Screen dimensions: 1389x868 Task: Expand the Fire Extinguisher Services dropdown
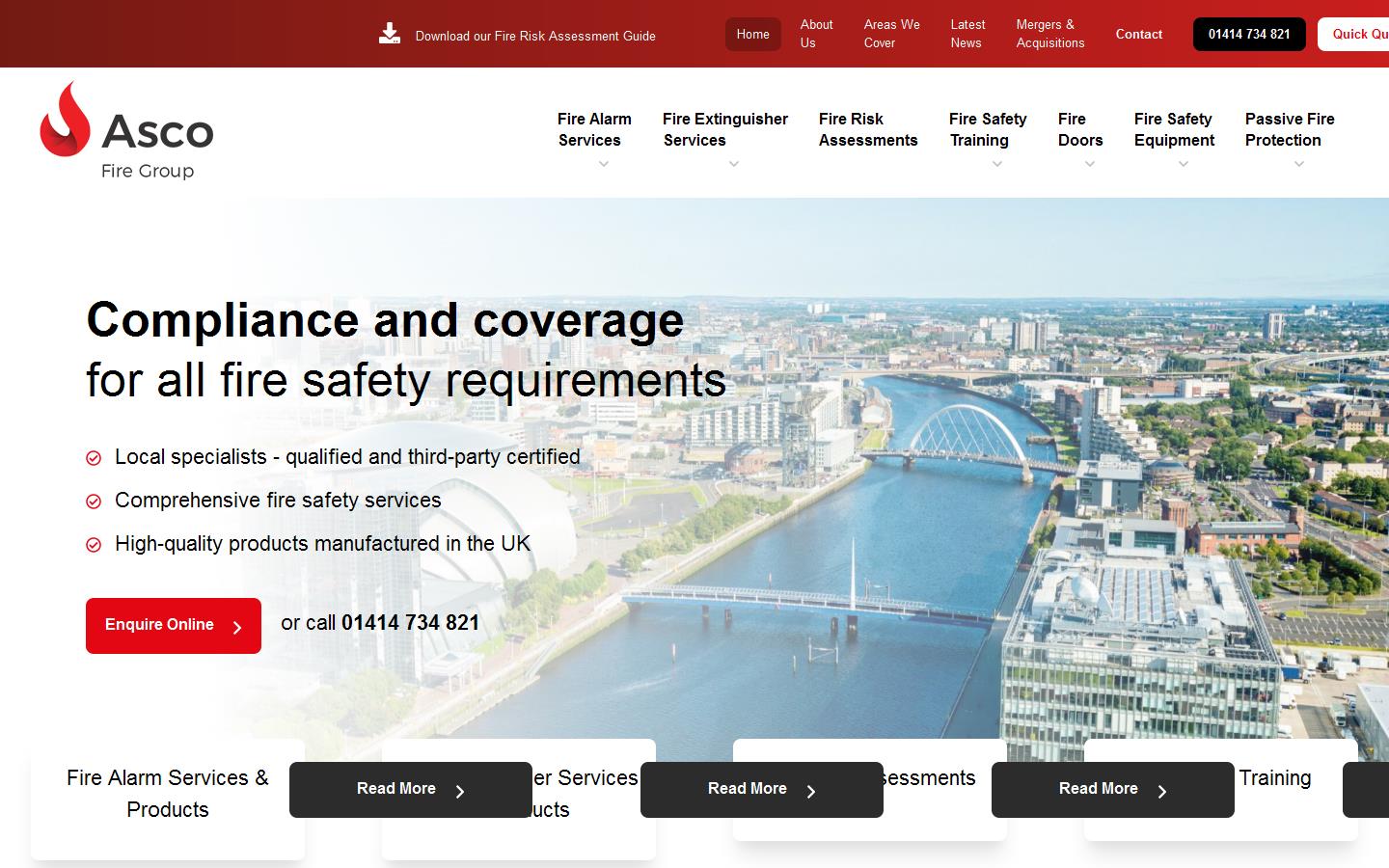734,165
